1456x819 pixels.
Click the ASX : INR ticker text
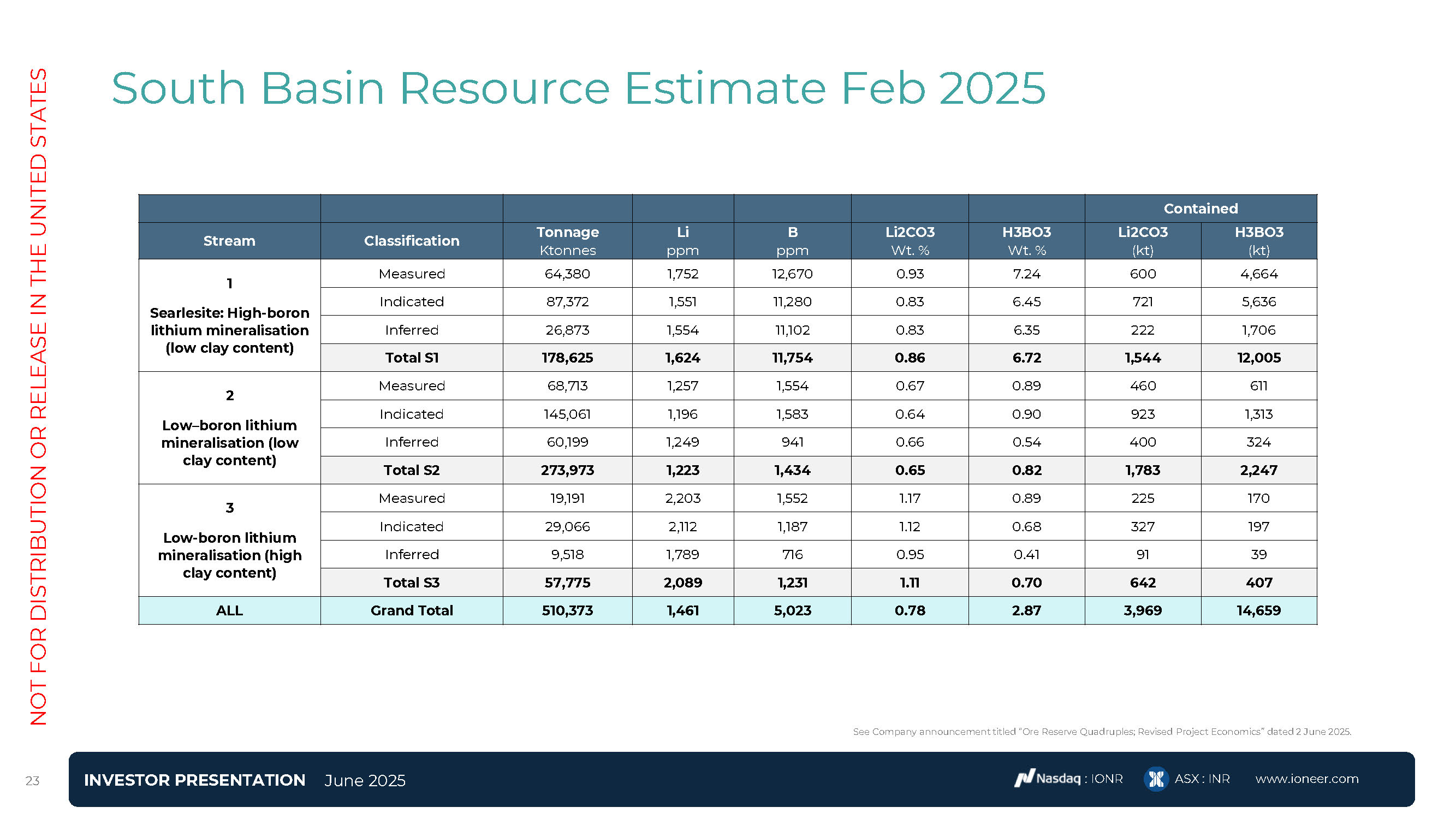pyautogui.click(x=1202, y=779)
